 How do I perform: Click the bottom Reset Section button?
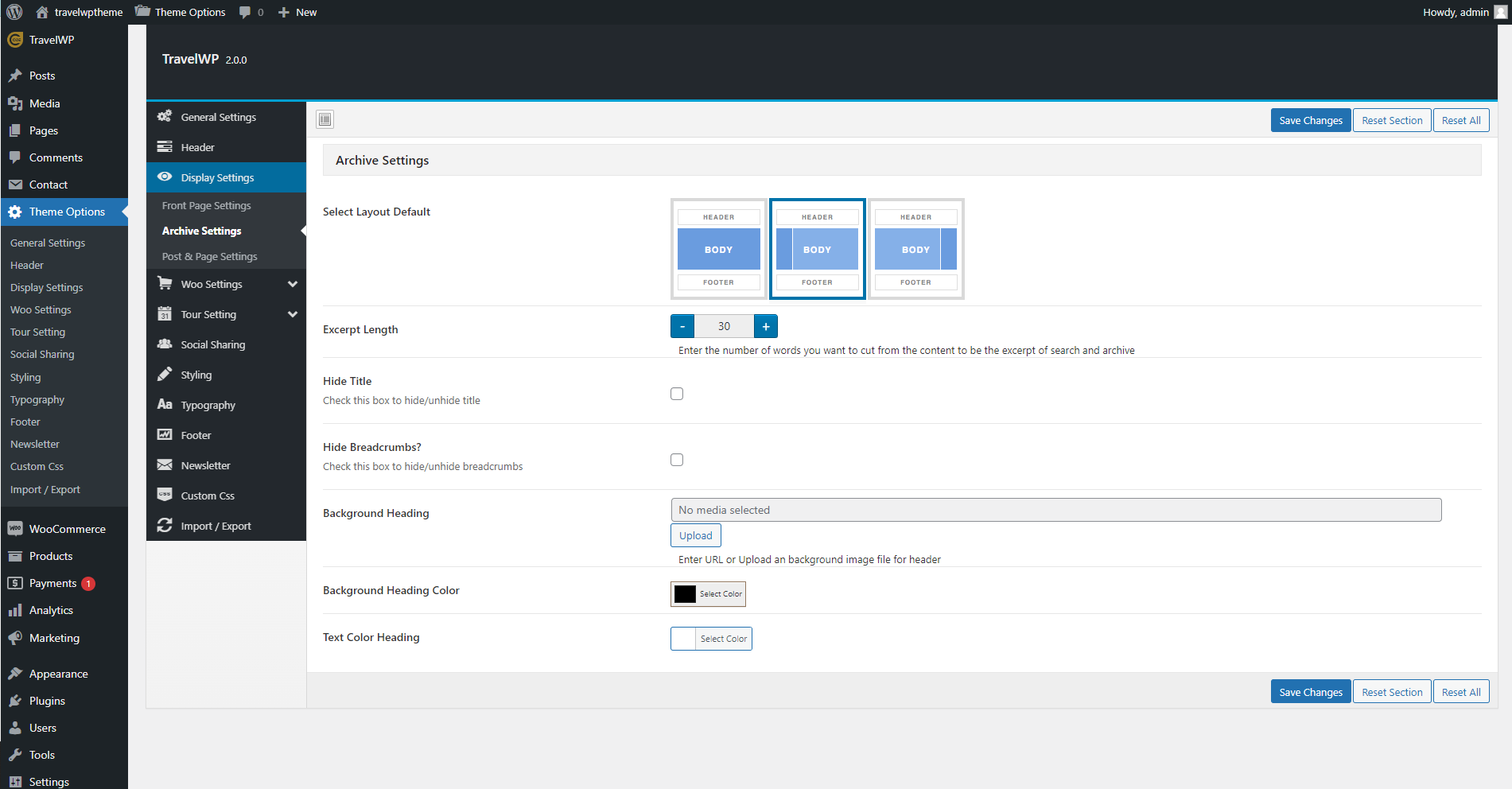(1392, 692)
